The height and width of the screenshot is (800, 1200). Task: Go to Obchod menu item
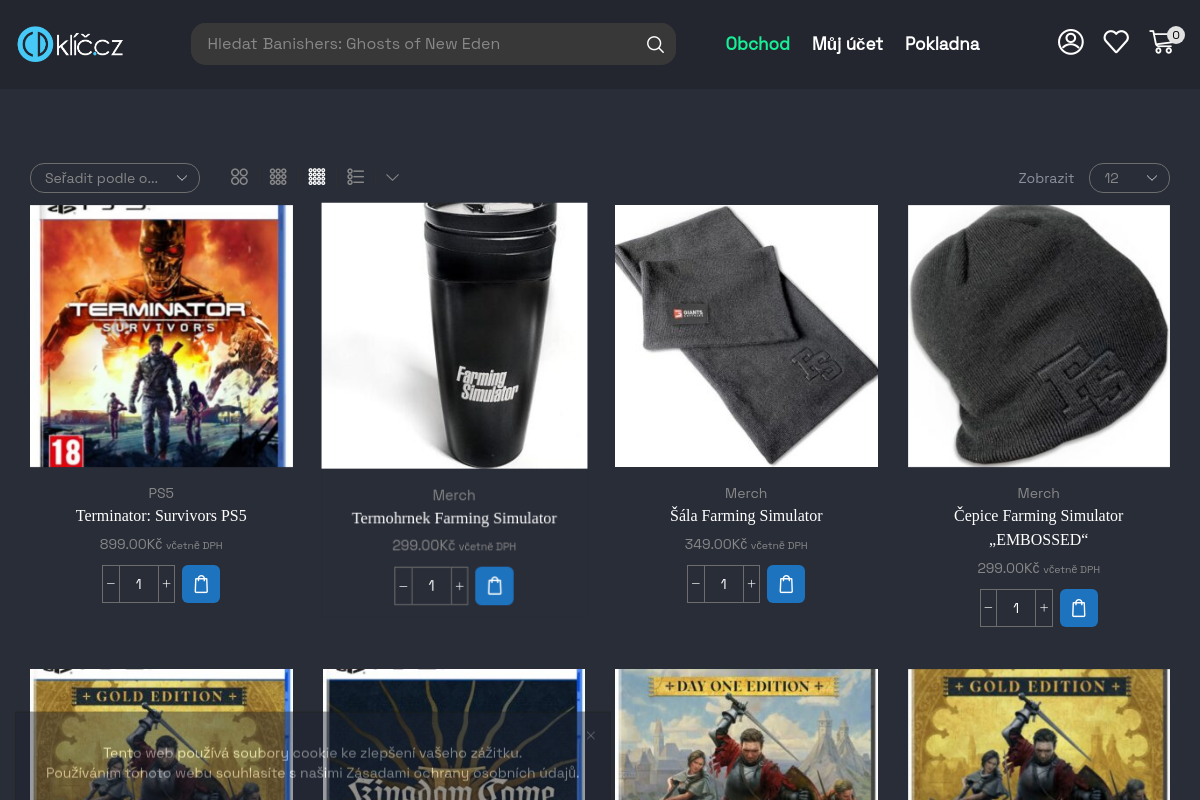(758, 44)
